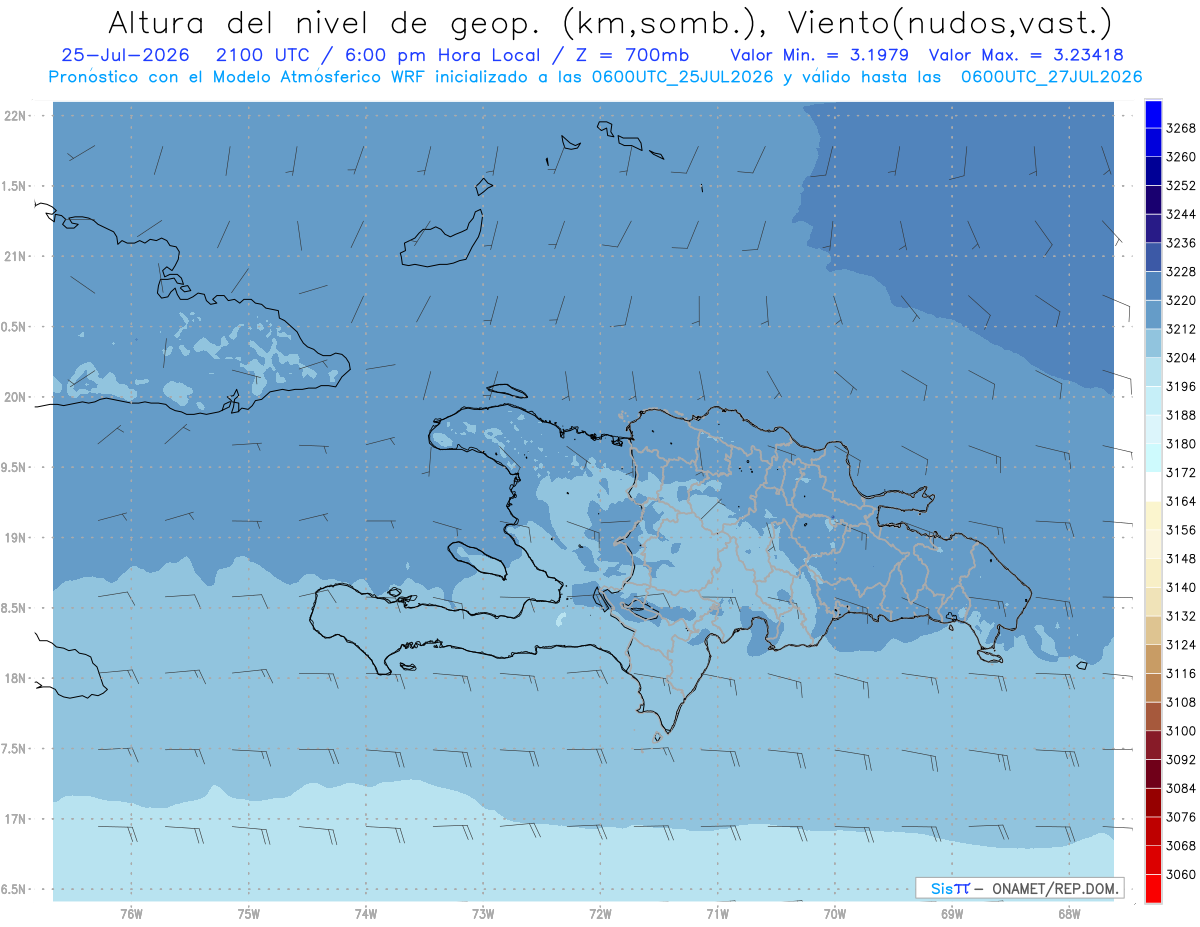Viewport: 1200px width, 927px height.
Task: Click the legend value '3196'
Action: pos(1181,386)
